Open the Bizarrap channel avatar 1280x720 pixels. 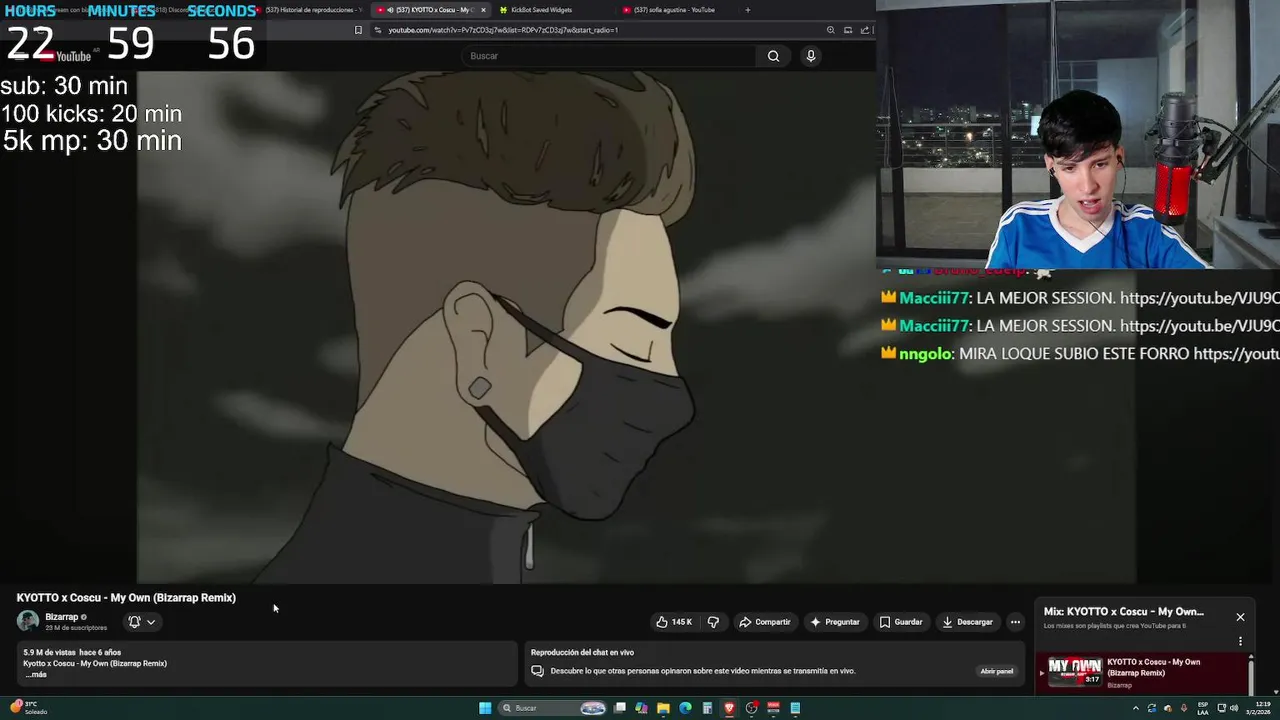(x=28, y=621)
